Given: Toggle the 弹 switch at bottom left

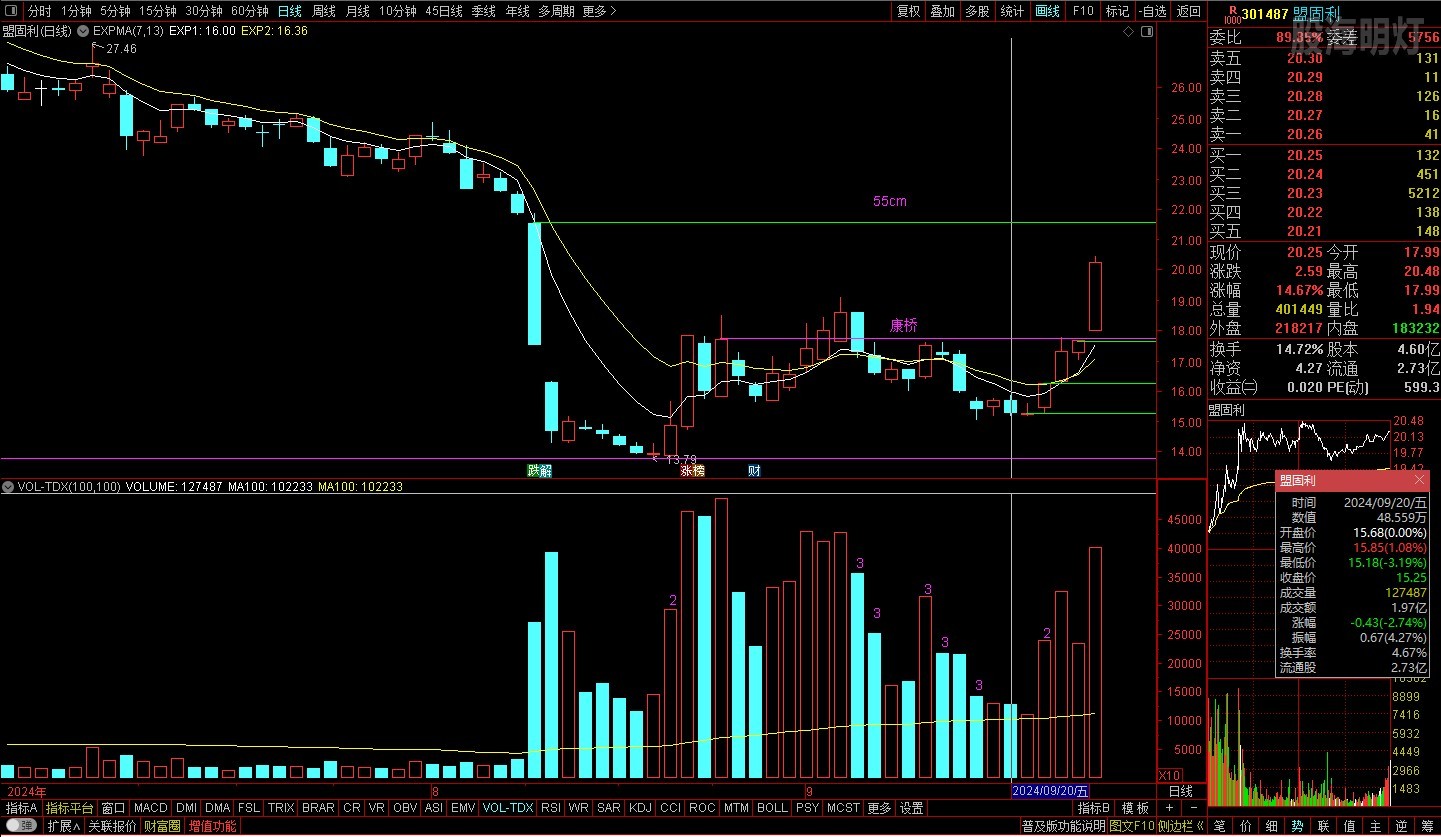Looking at the screenshot, I should tap(21, 826).
